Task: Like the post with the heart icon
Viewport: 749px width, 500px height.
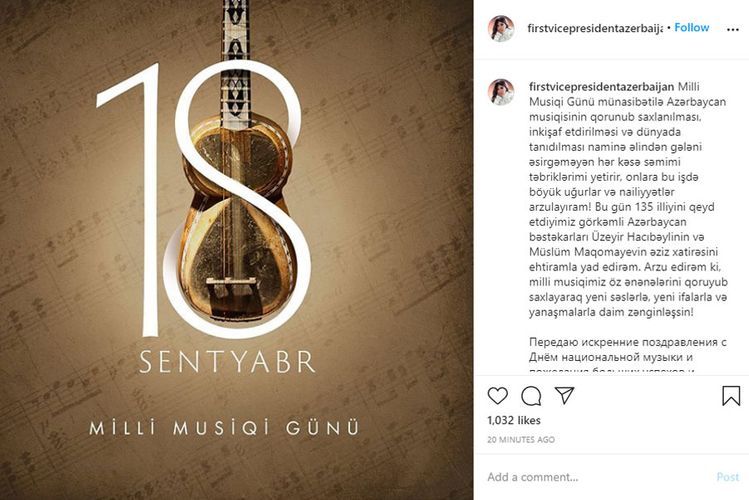Action: [x=497, y=396]
